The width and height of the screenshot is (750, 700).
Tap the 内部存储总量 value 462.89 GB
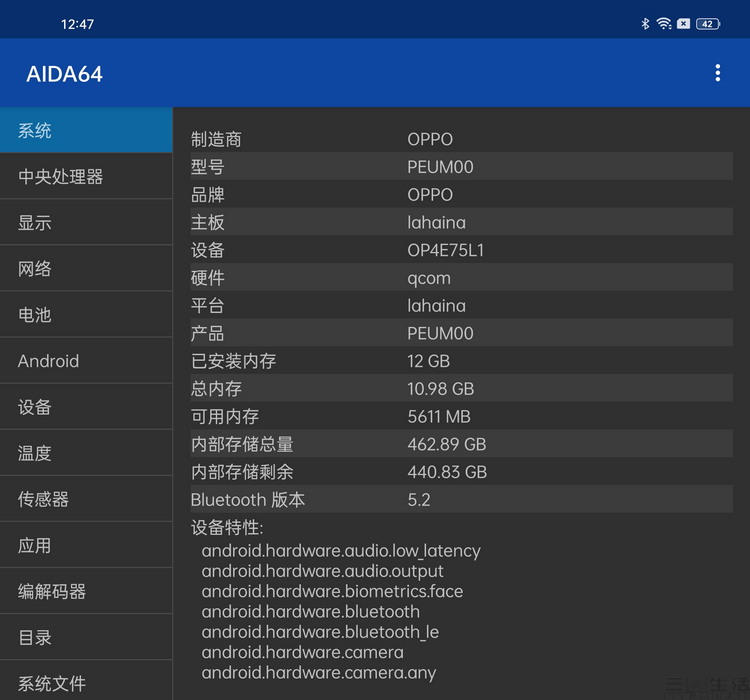(x=447, y=444)
